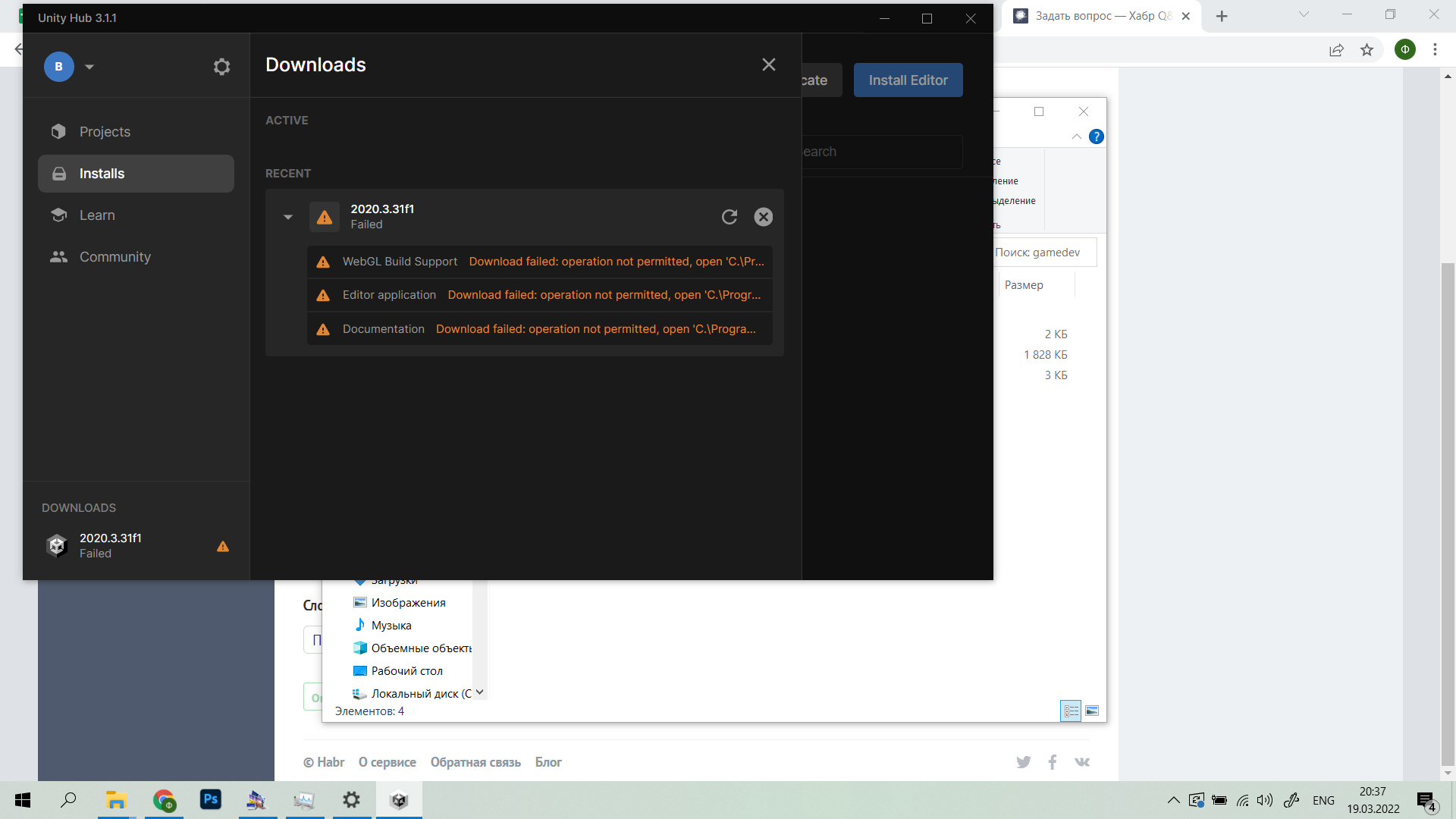1456x819 pixels.
Task: Click Editor application warning icon
Action: (323, 295)
